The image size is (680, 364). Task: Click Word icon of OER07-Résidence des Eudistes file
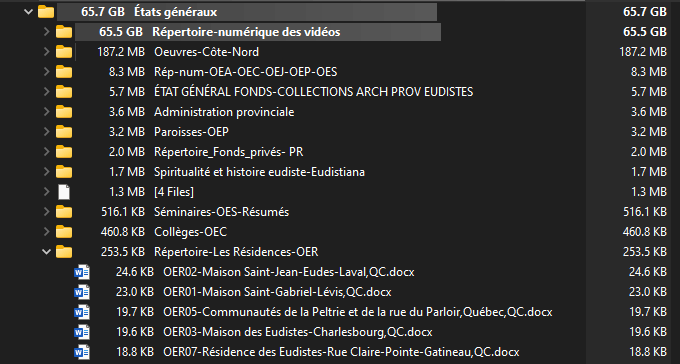point(82,352)
